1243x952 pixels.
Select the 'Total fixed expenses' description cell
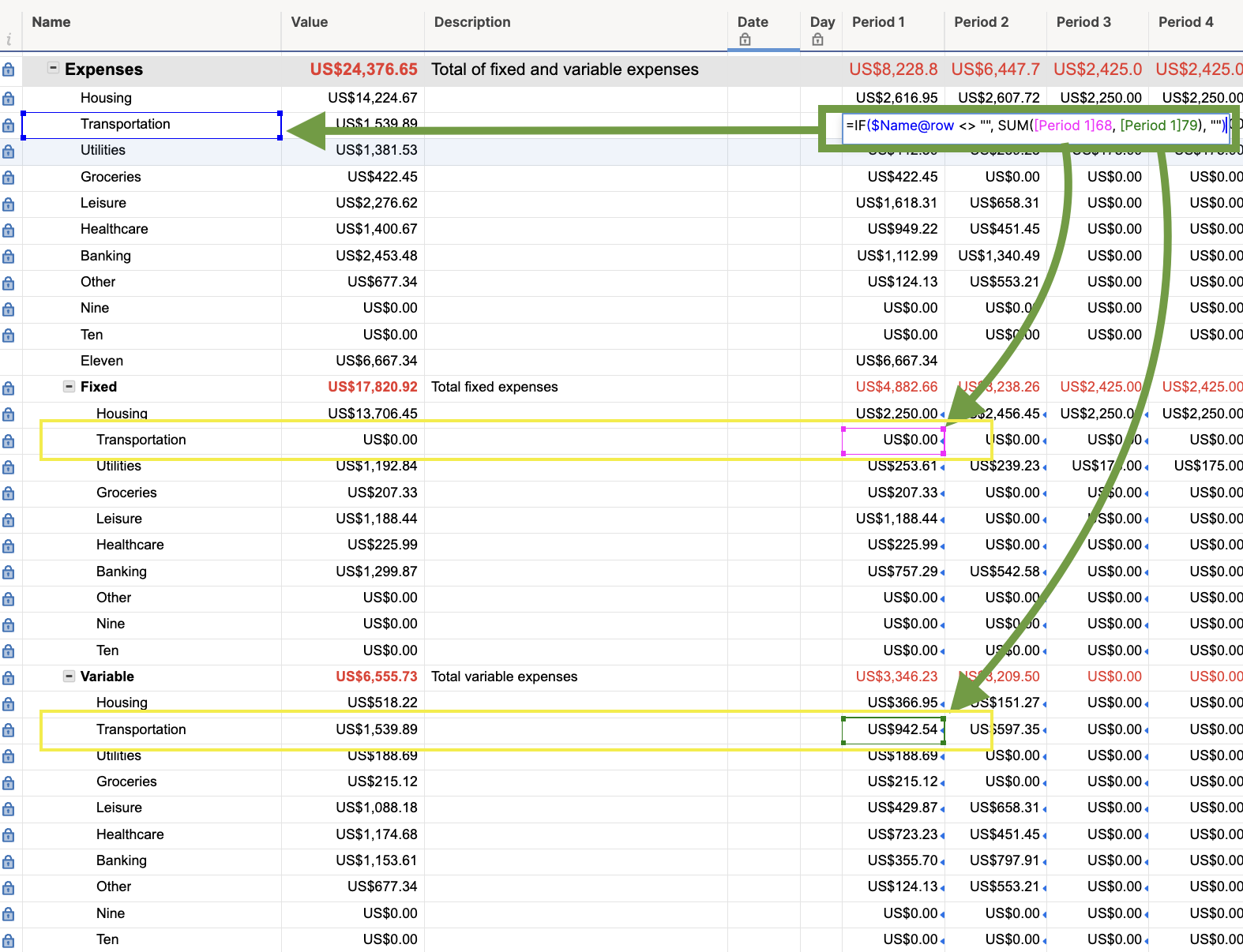[x=576, y=387]
